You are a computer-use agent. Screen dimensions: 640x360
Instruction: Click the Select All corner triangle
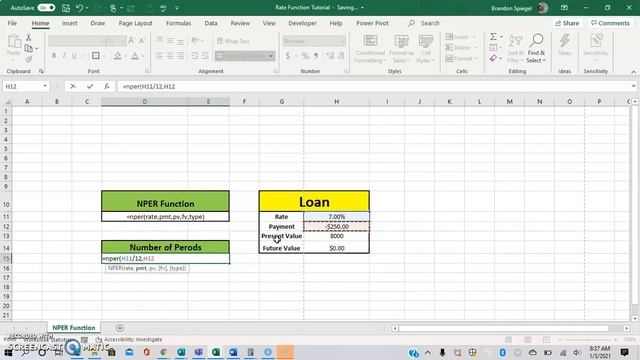coord(7,102)
